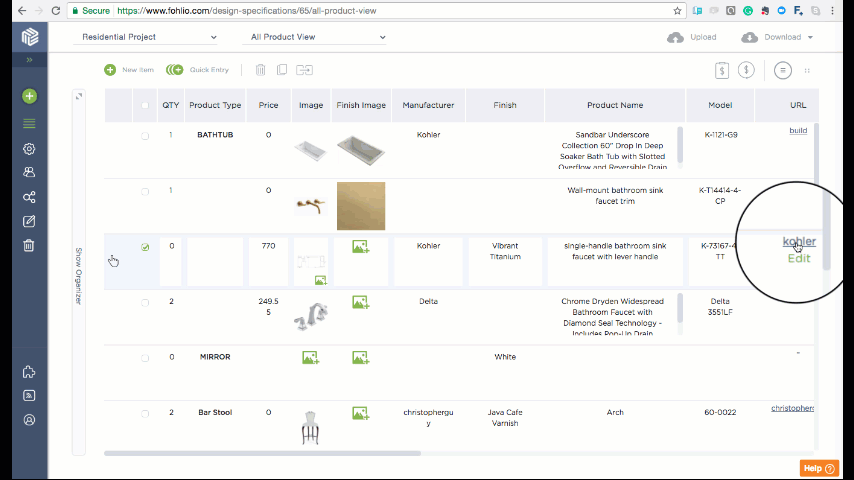Check the MIRROR row checkbox

pos(145,359)
